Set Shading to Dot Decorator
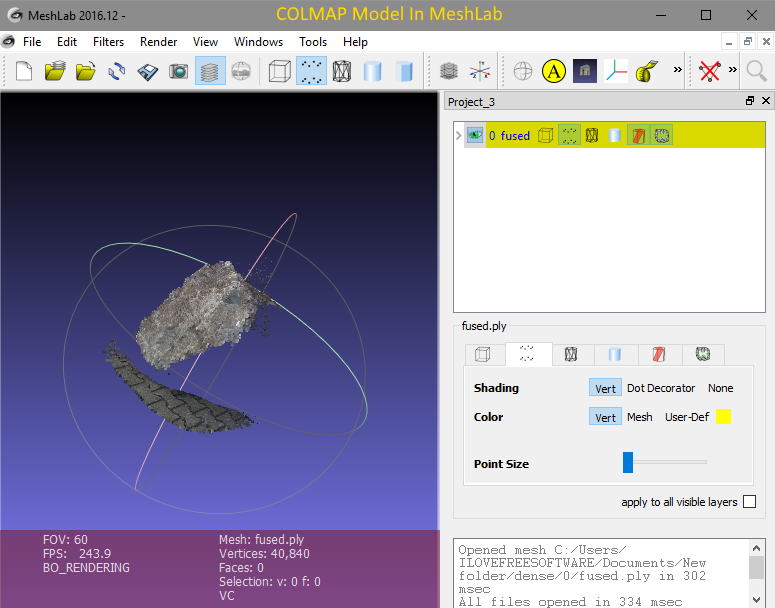Screen dimensions: 775x608 (x=661, y=388)
